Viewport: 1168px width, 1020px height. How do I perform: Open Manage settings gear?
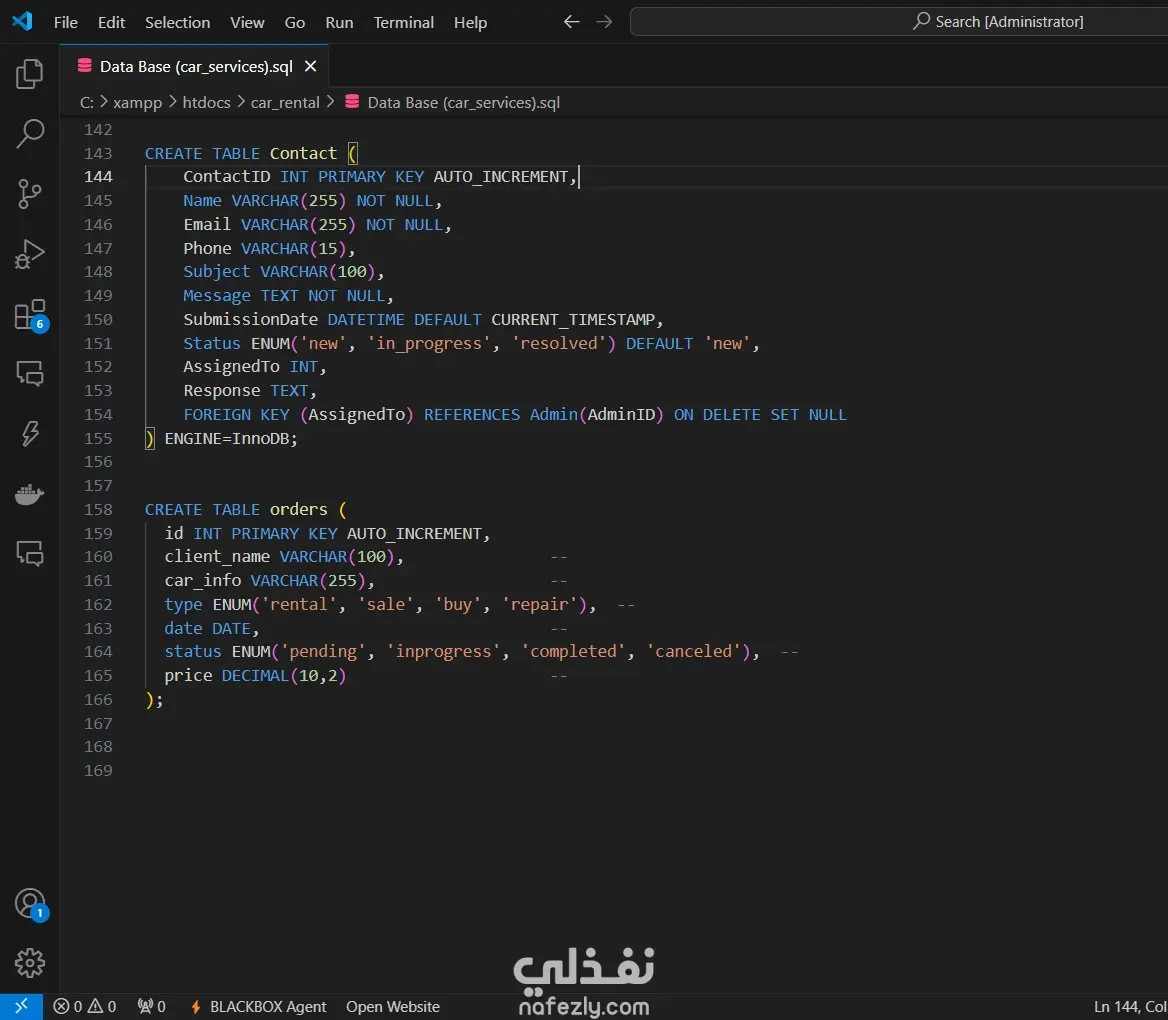[x=30, y=963]
